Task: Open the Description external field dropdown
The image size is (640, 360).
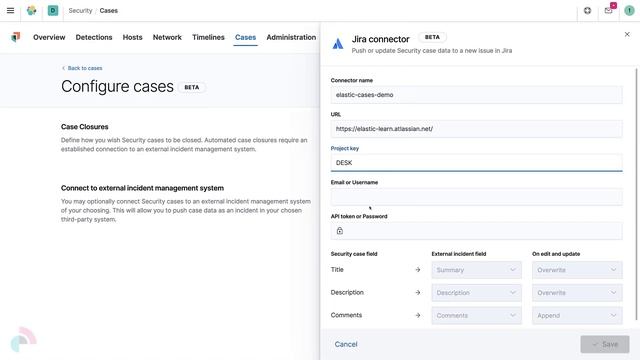Action: [x=476, y=293]
